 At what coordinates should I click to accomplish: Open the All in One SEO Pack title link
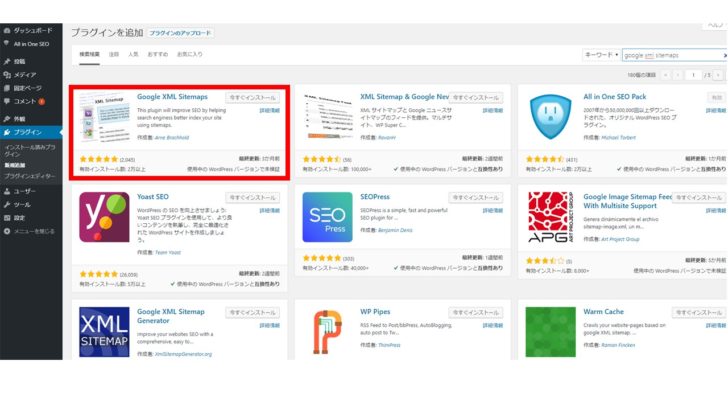tap(615, 97)
